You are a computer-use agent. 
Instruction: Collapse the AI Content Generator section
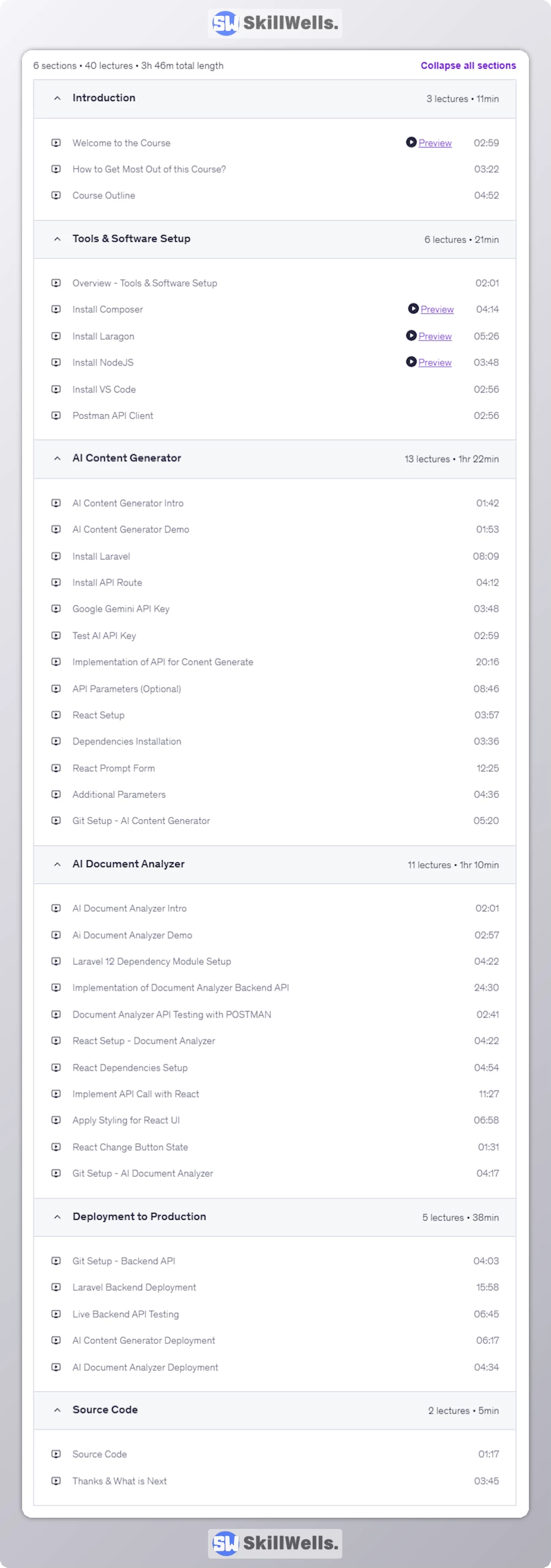click(x=56, y=458)
